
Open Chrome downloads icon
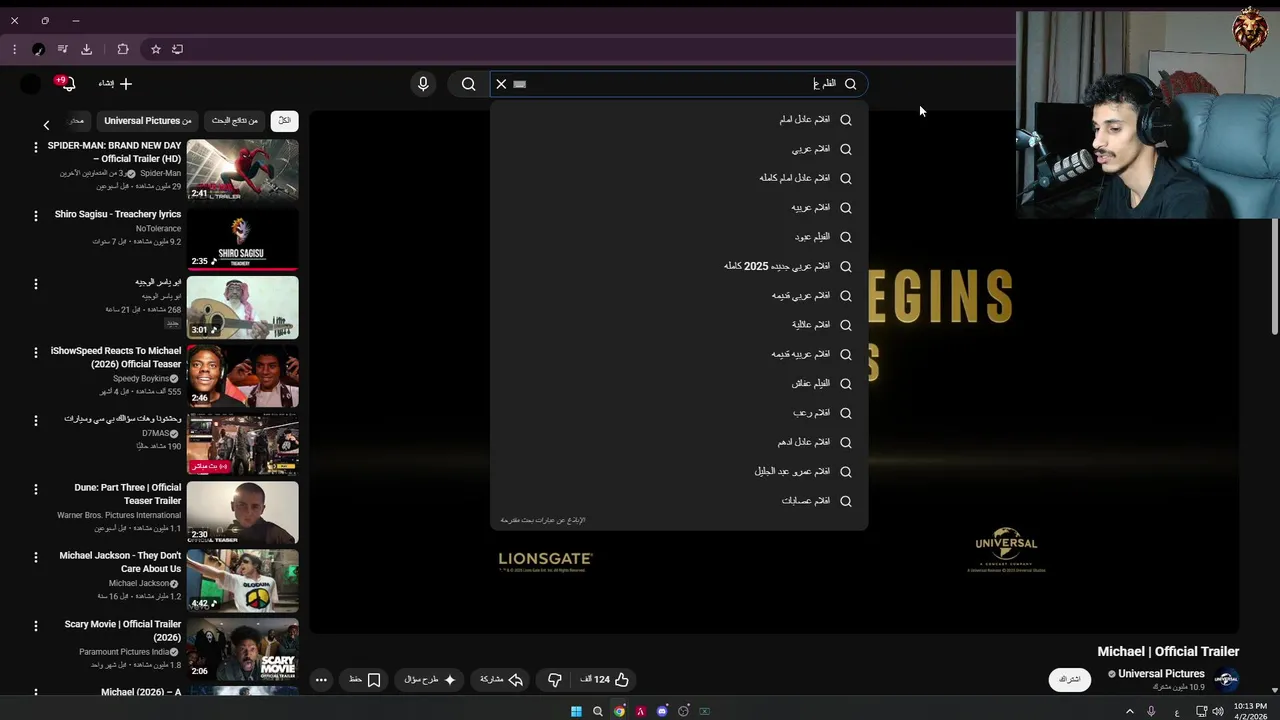(86, 49)
